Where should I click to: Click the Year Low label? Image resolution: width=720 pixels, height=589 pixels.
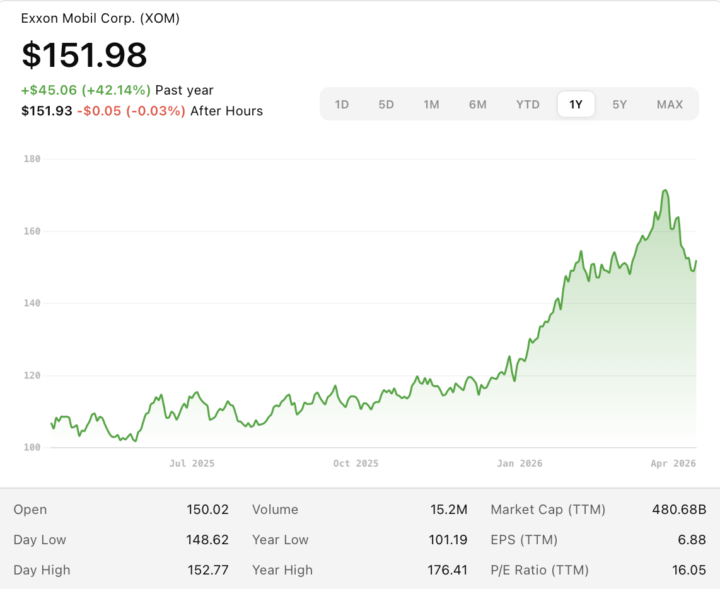280,540
